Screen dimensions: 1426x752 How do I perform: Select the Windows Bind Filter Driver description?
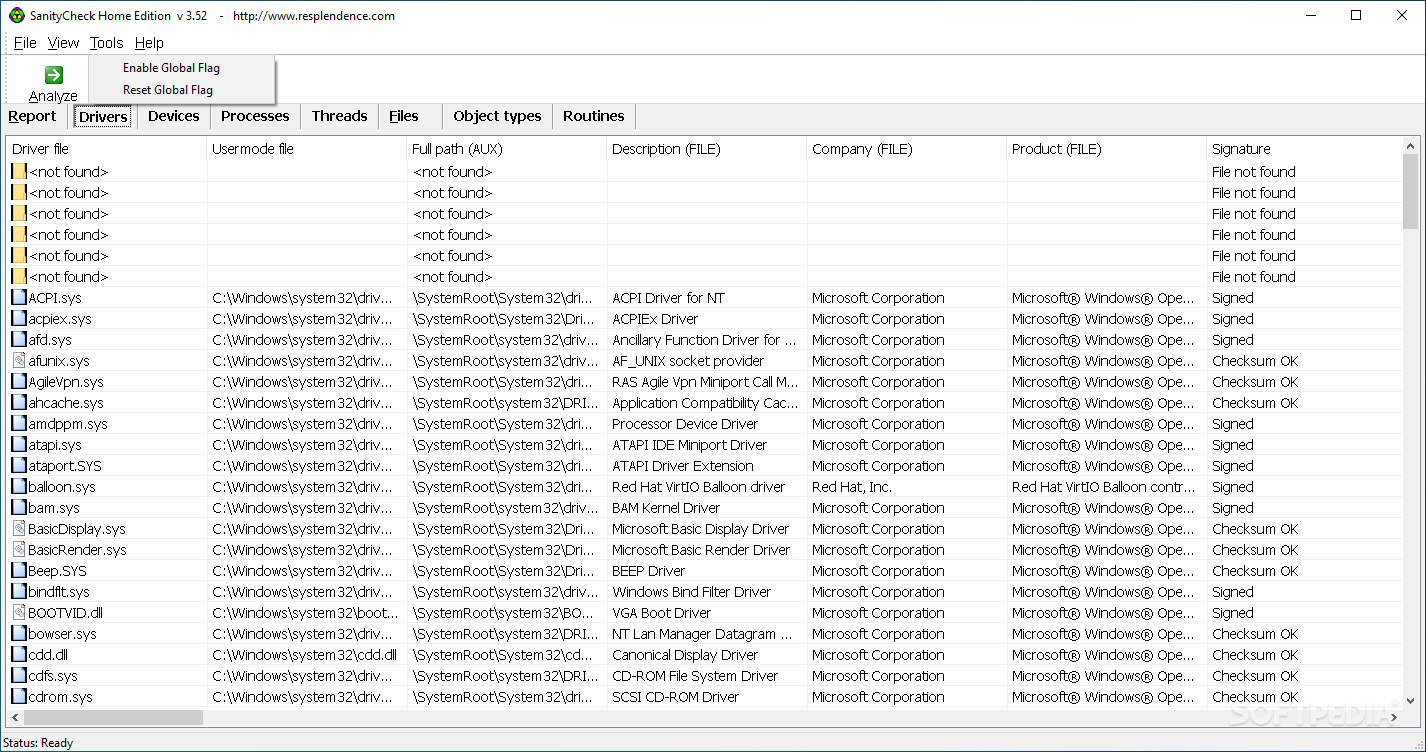pos(694,592)
